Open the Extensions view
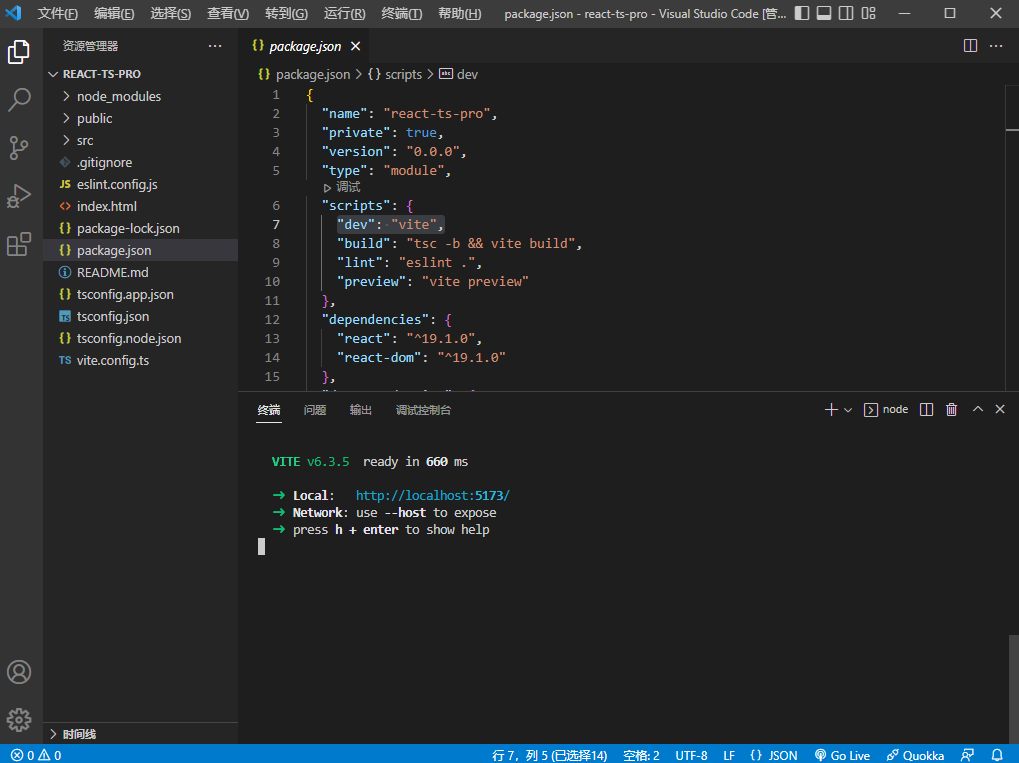Screen dimensions: 1019x763 [x=19, y=244]
